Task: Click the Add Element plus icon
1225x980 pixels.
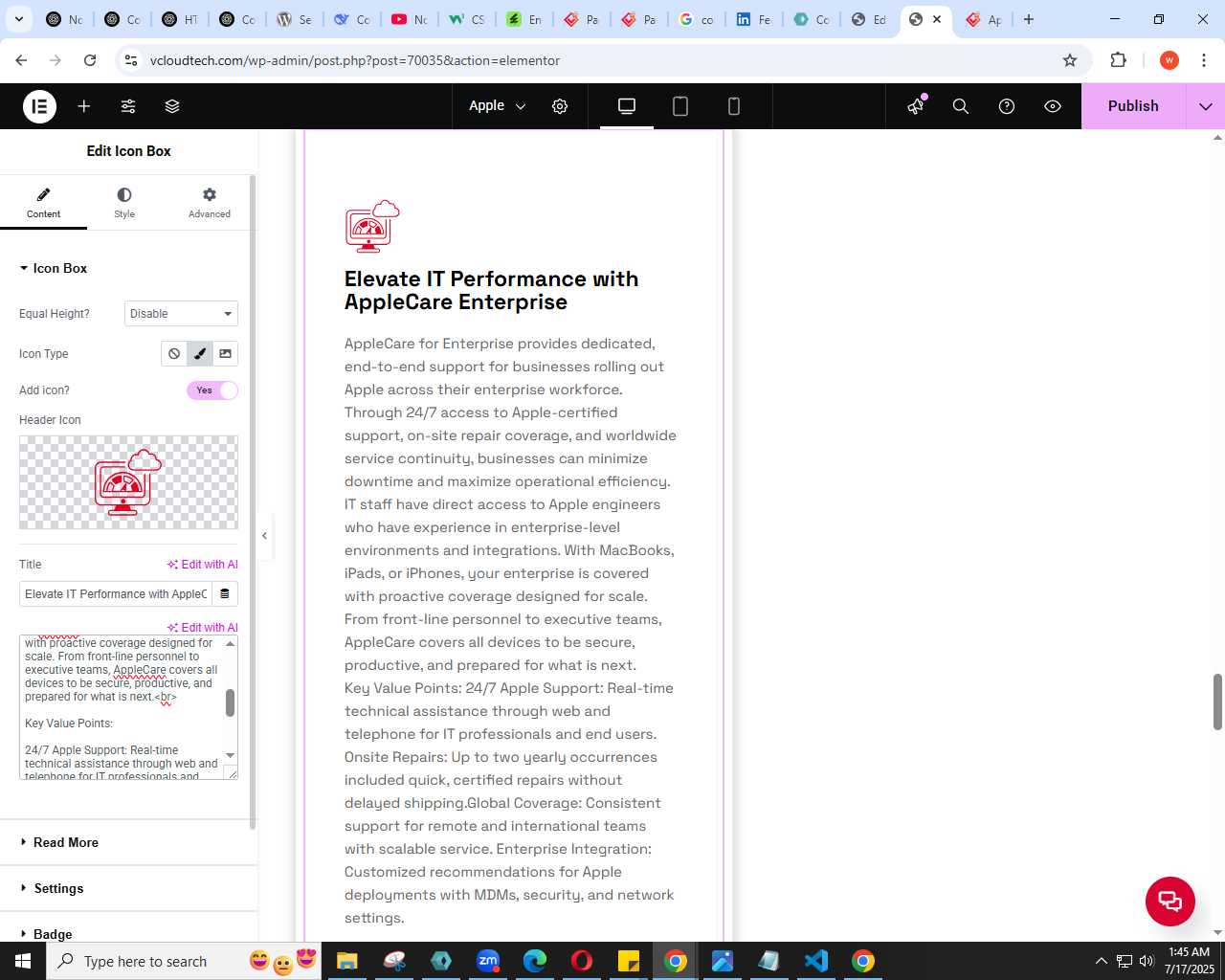Action: tap(84, 106)
